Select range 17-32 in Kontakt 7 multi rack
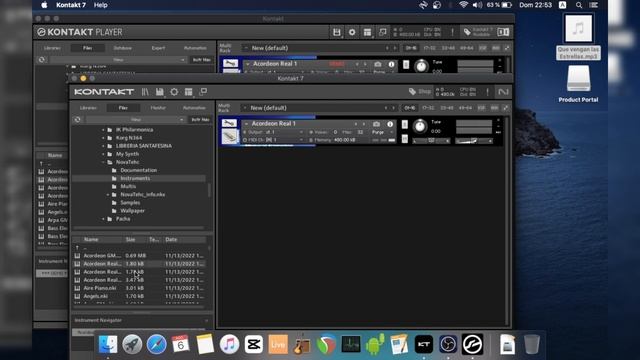Screen dimensions: 640x360 (x=428, y=108)
